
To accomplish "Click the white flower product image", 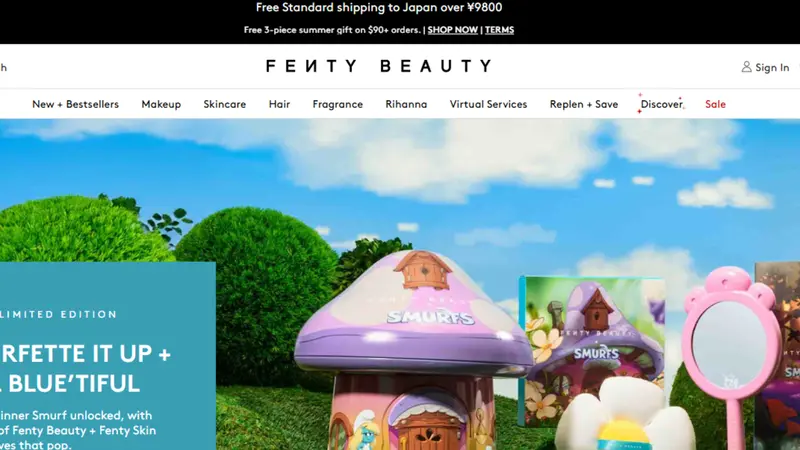I will point(625,416).
